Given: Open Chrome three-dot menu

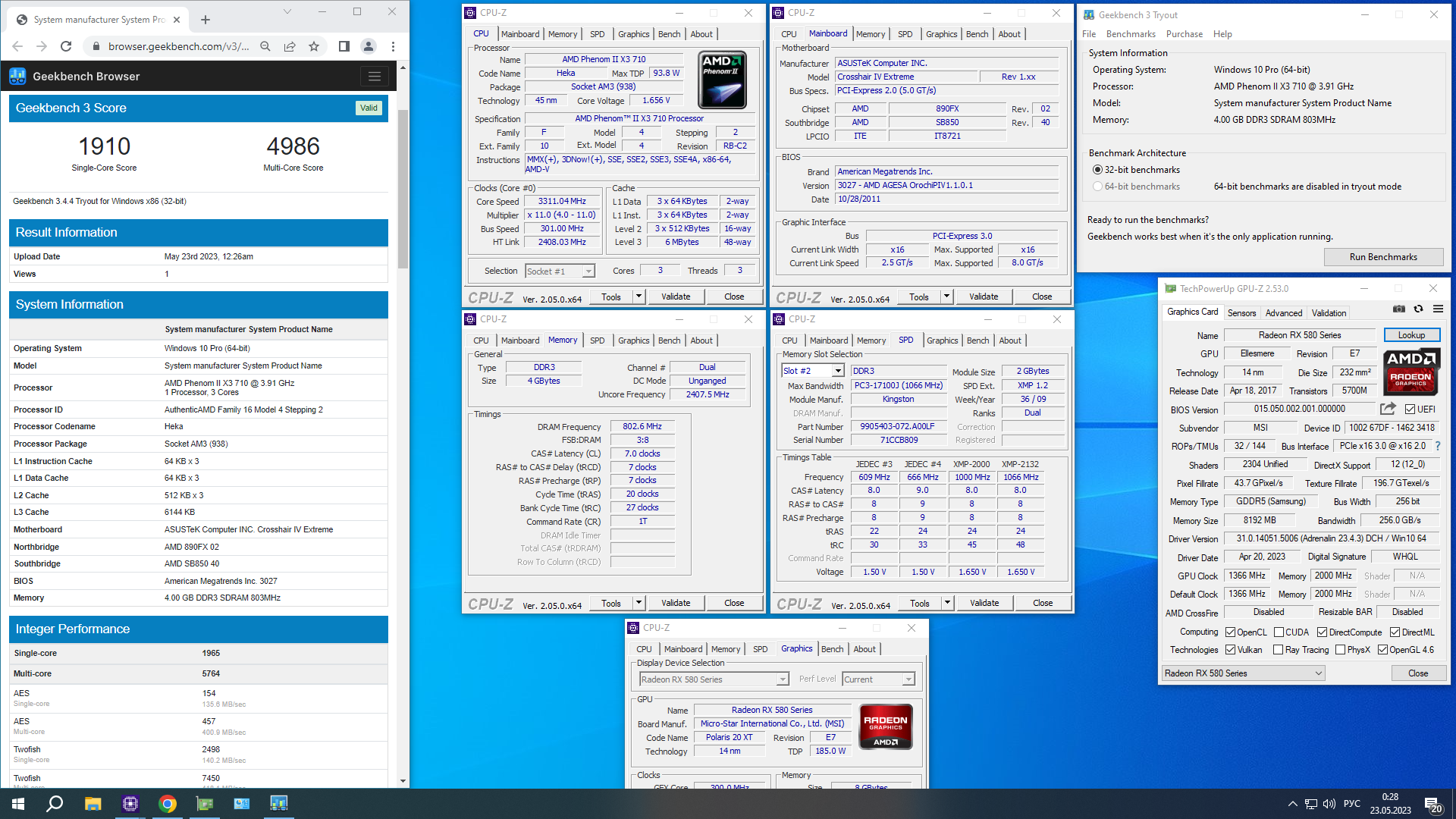Looking at the screenshot, I should tap(393, 46).
